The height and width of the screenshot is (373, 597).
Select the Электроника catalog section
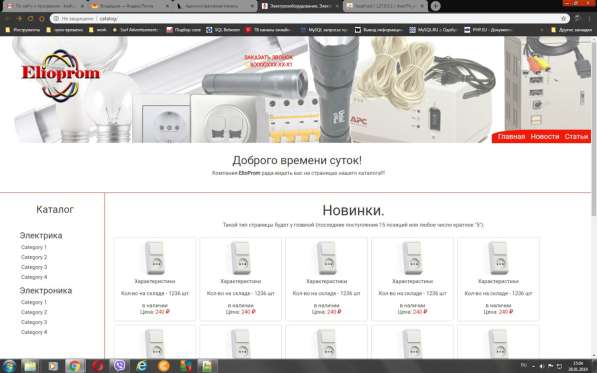(46, 290)
